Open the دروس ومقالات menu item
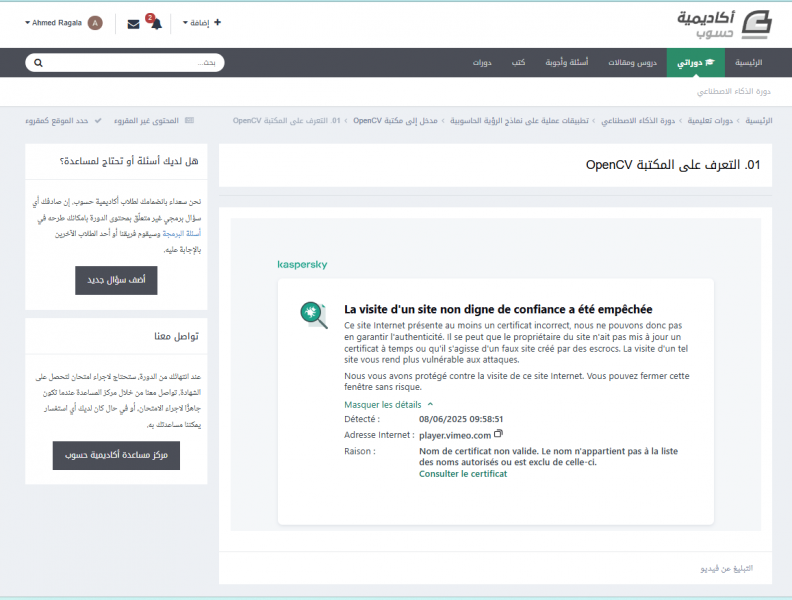 click(634, 62)
